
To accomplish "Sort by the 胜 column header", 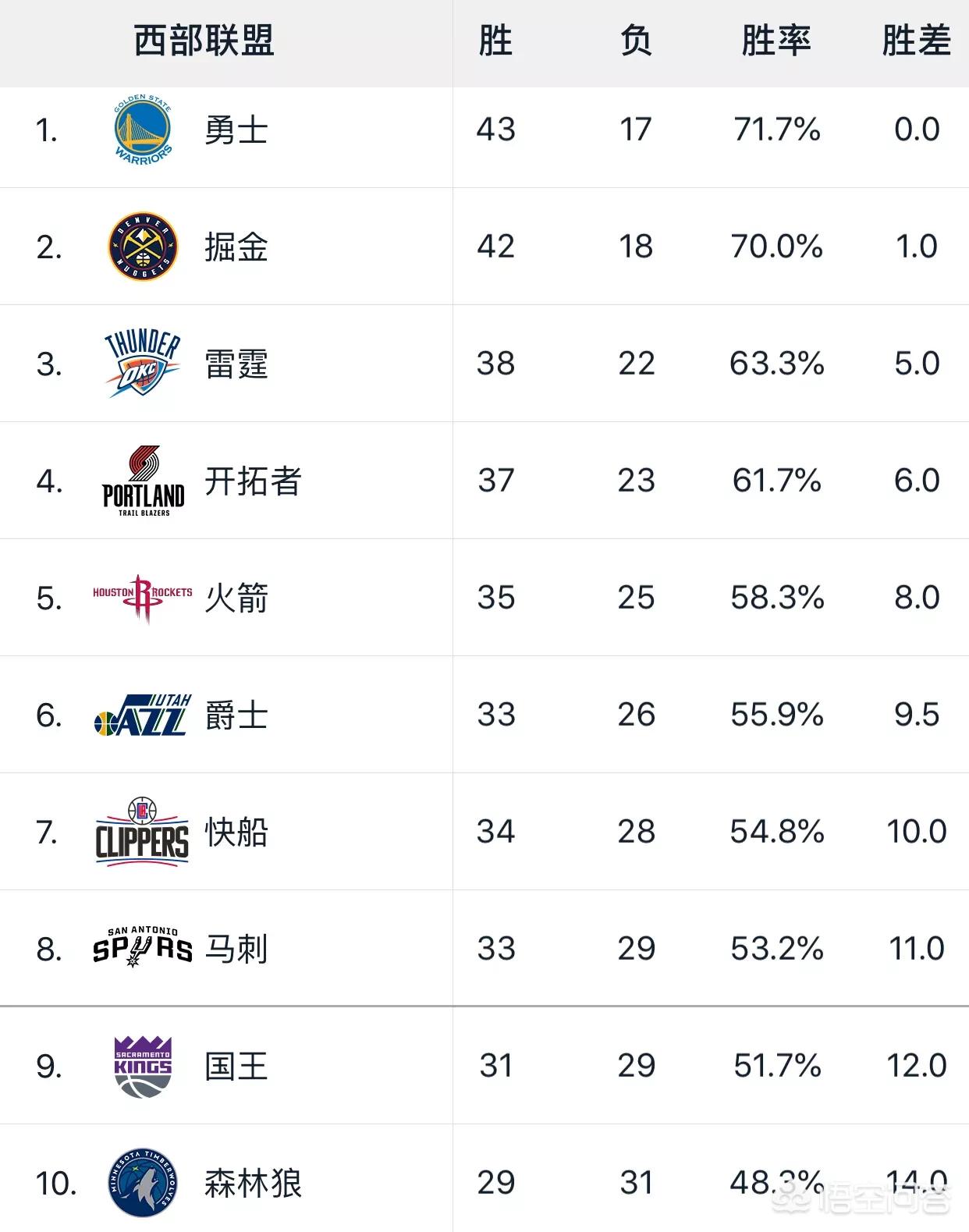I will pyautogui.click(x=496, y=41).
